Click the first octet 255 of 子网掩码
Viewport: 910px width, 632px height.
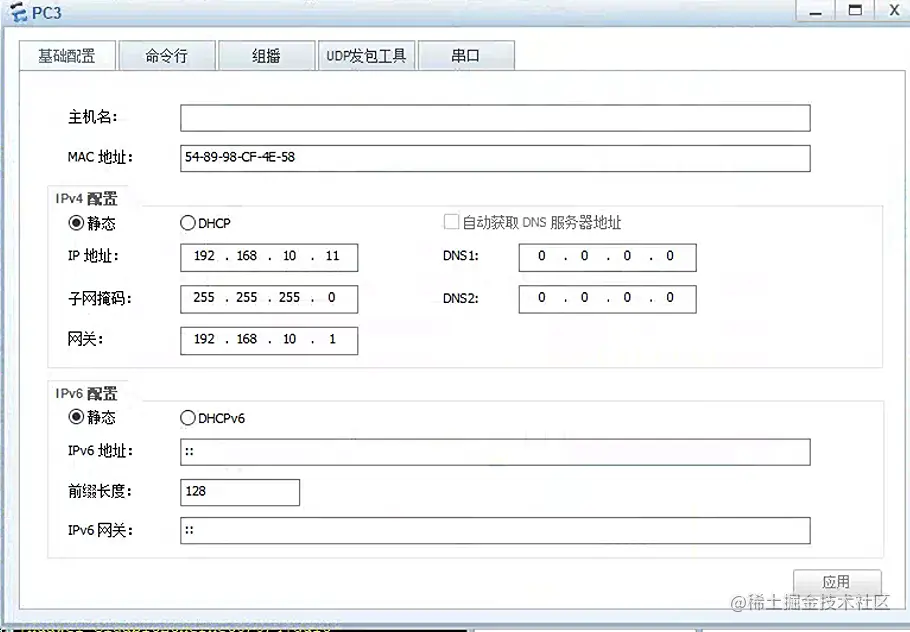204,298
